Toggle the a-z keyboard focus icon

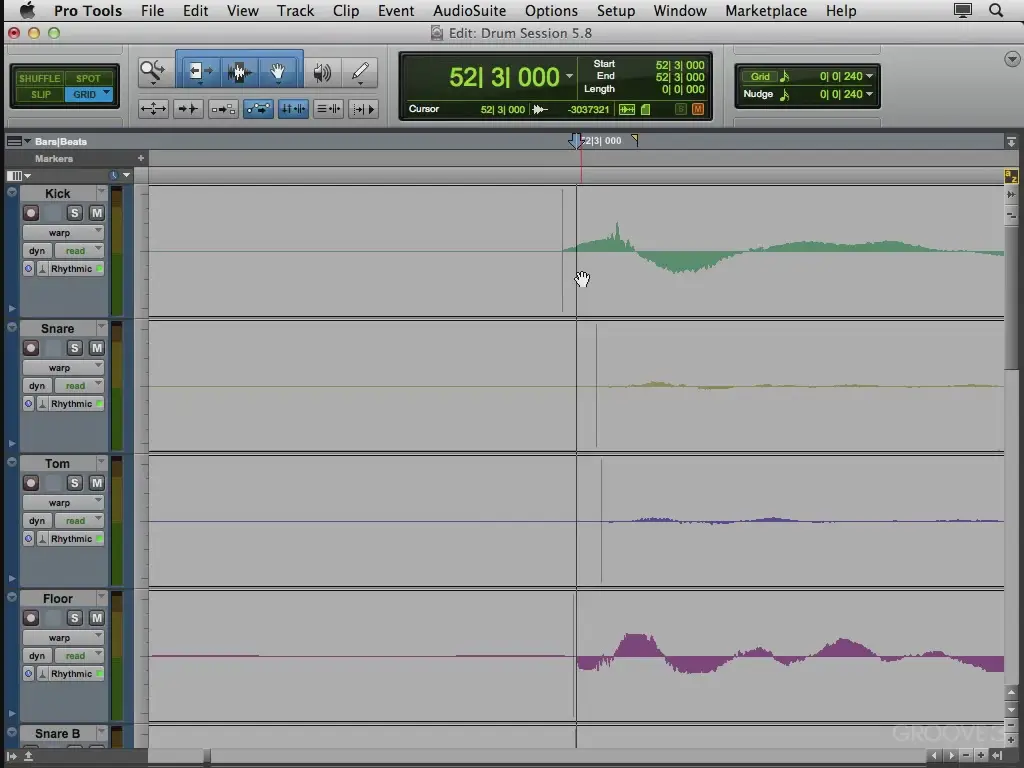tap(1011, 176)
